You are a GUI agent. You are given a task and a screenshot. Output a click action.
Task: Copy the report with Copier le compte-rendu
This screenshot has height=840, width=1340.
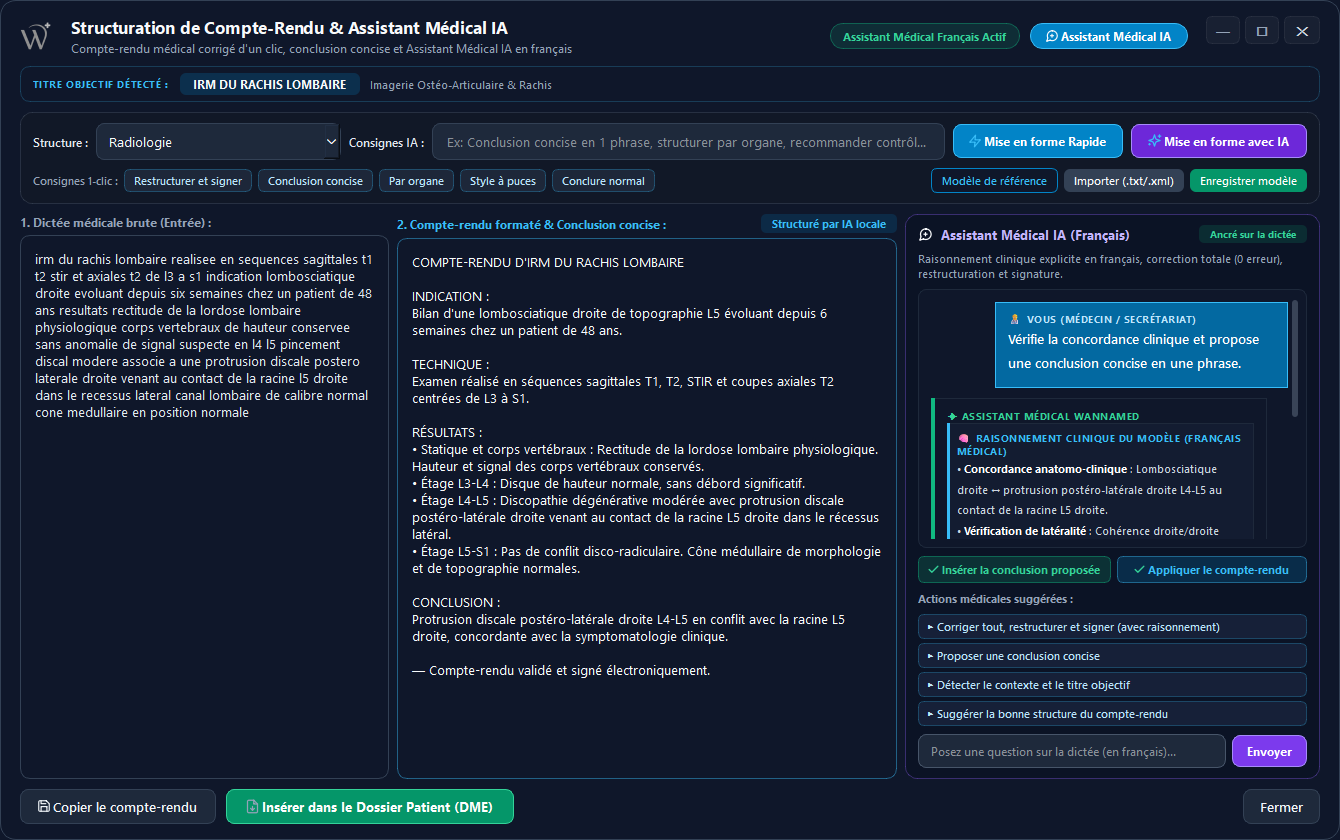(x=118, y=807)
